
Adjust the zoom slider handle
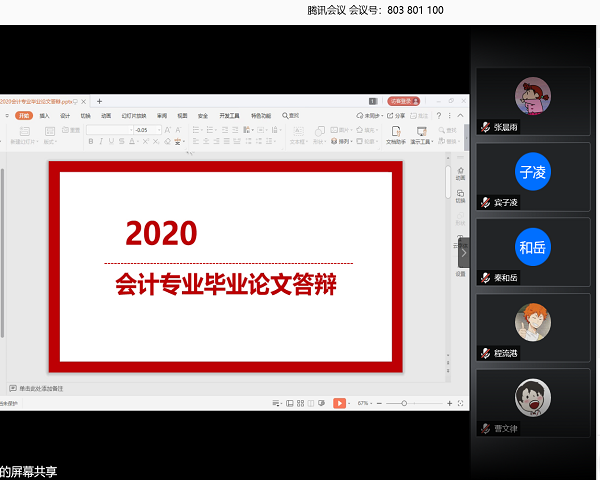click(404, 403)
